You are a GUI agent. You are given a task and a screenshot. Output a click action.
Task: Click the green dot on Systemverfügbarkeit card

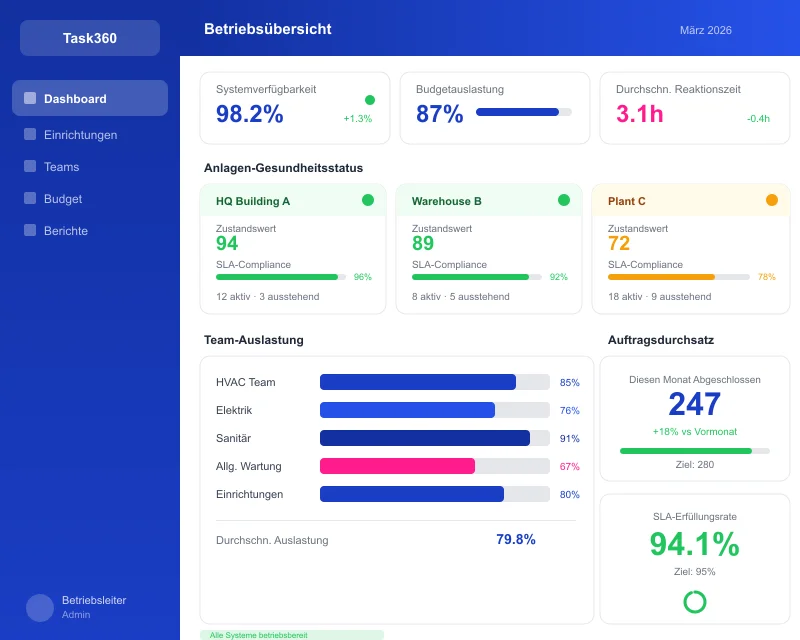[x=369, y=100]
